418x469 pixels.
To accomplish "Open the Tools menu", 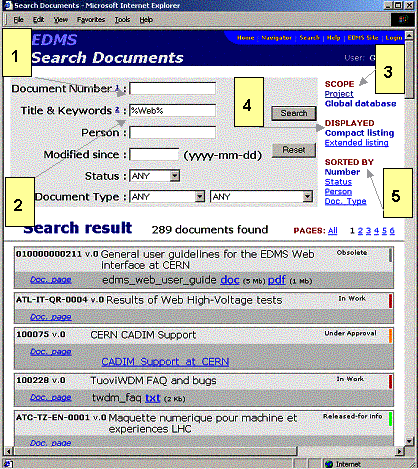I will coord(122,20).
